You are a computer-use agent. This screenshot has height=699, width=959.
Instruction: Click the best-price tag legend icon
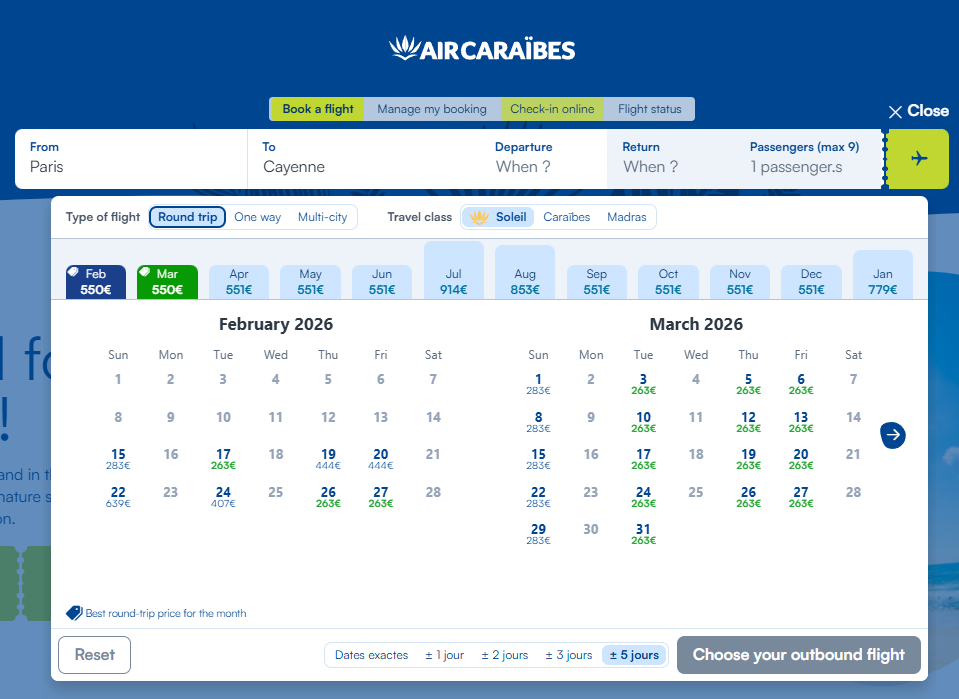[x=74, y=613]
